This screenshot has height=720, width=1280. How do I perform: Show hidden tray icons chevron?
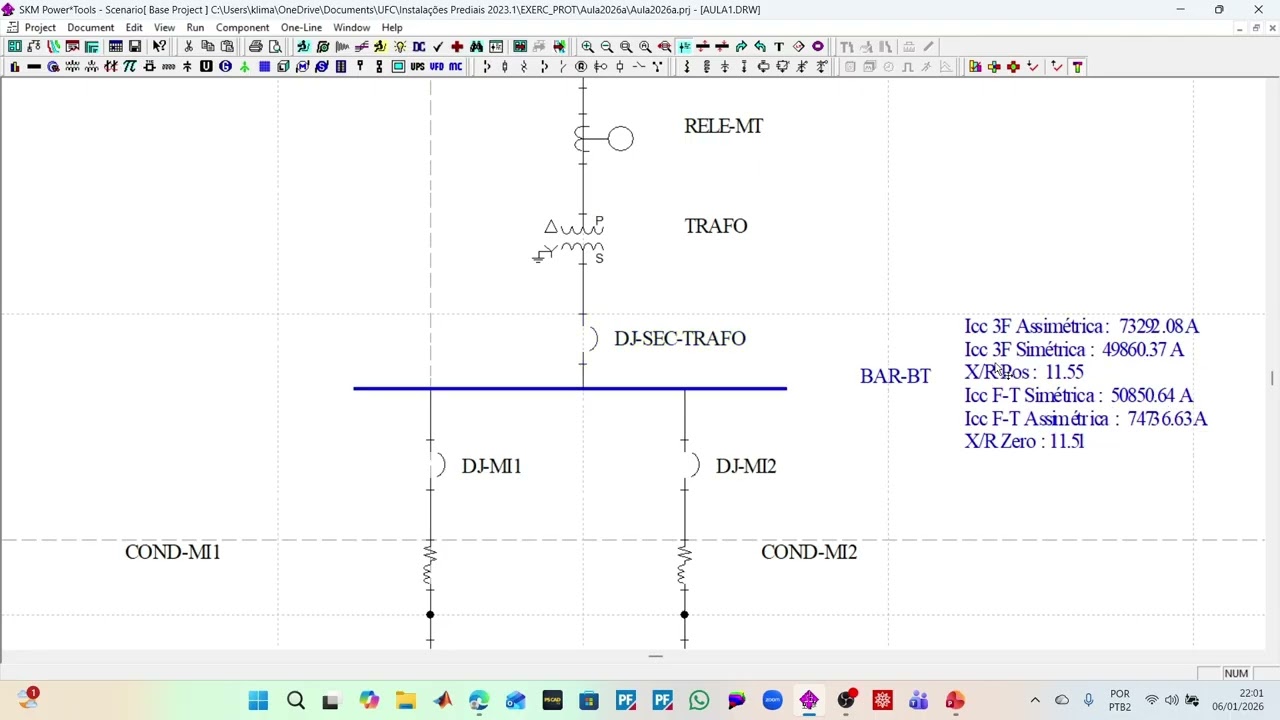pos(1035,701)
